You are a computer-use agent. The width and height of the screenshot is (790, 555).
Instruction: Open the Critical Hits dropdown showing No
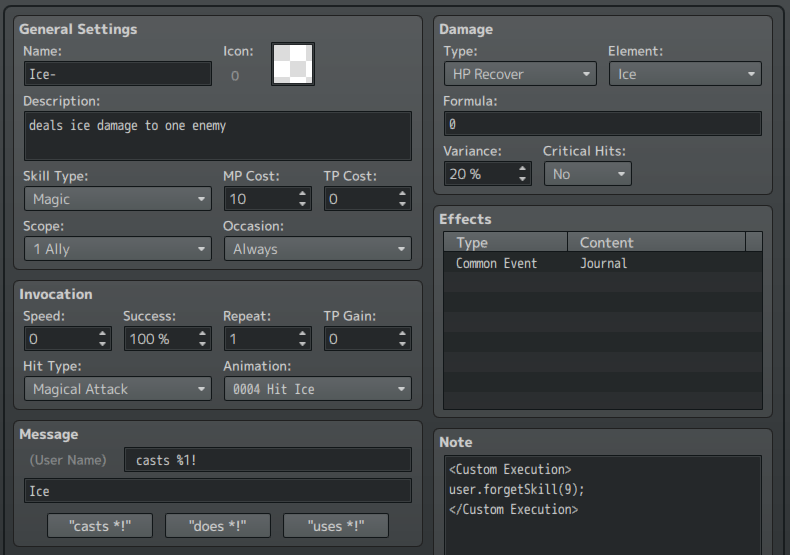tap(587, 174)
